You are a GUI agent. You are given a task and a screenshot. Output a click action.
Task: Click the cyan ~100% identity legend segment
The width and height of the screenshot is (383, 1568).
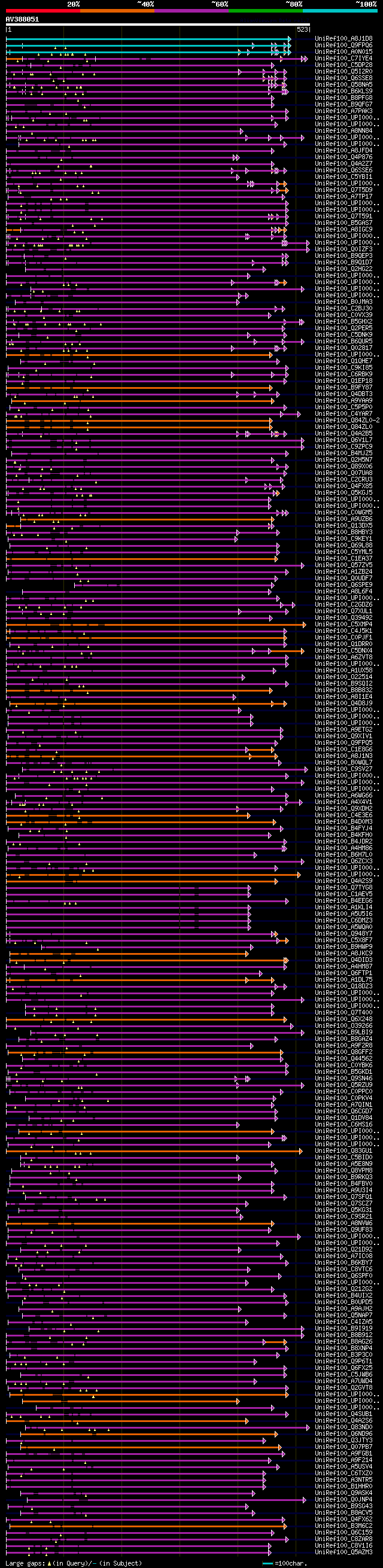(340, 10)
